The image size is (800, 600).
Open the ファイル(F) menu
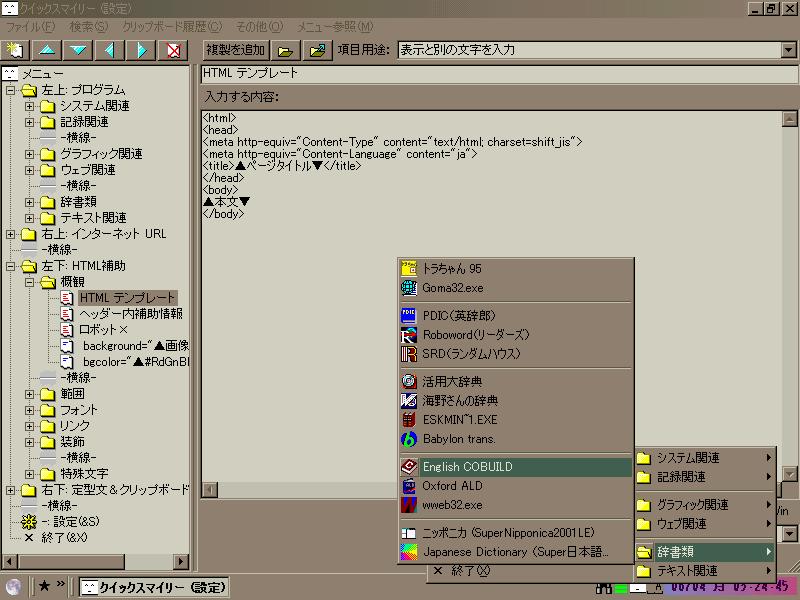pos(31,27)
